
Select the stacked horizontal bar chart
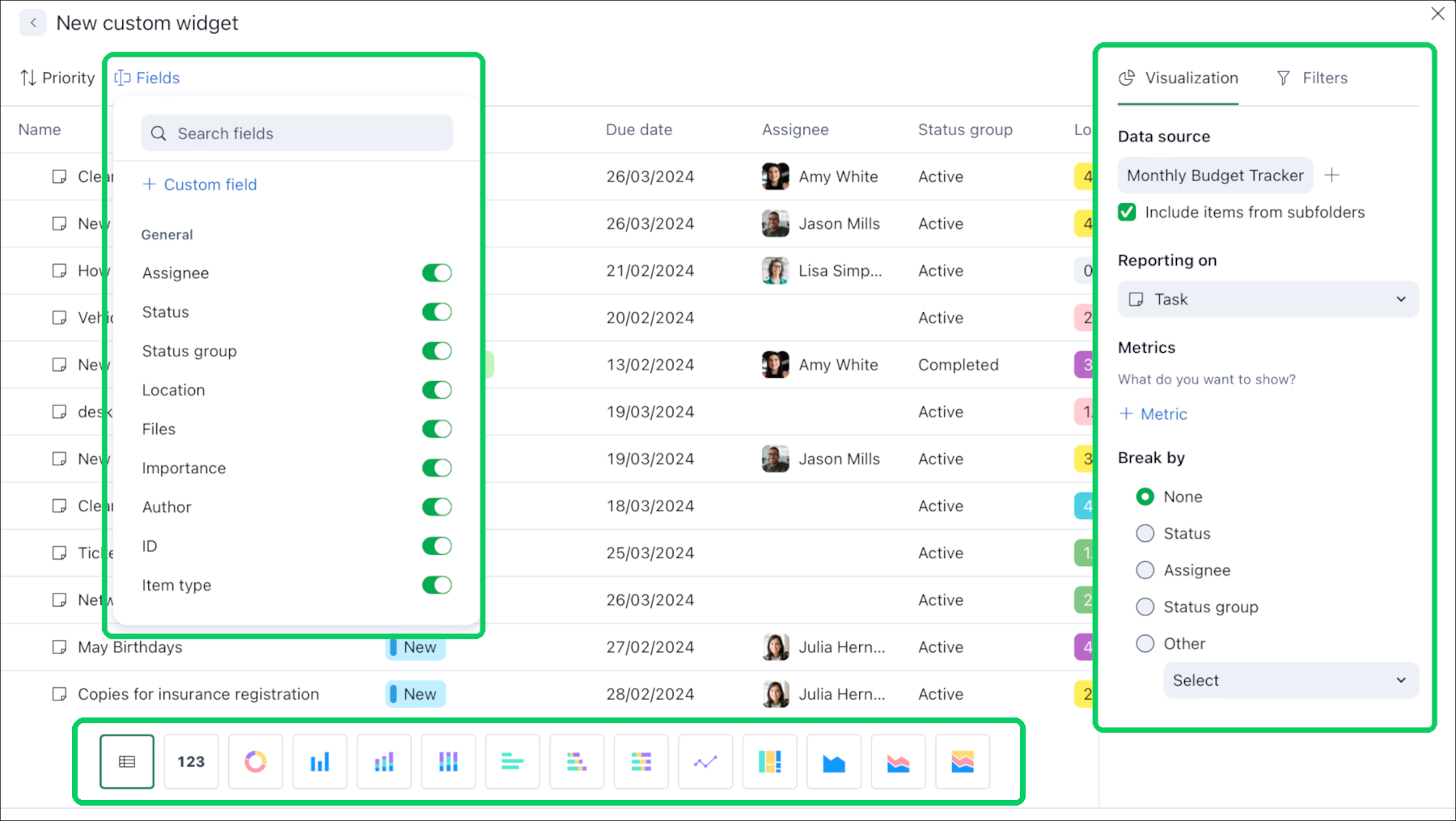tap(577, 761)
